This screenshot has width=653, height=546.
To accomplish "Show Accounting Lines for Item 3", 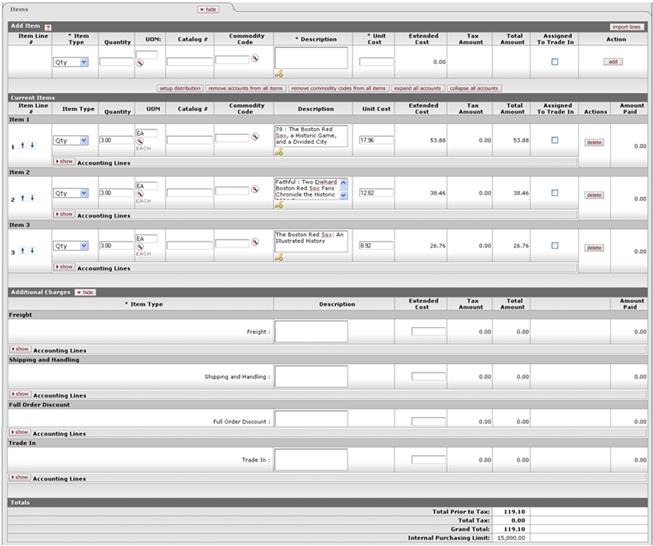I will (64, 267).
